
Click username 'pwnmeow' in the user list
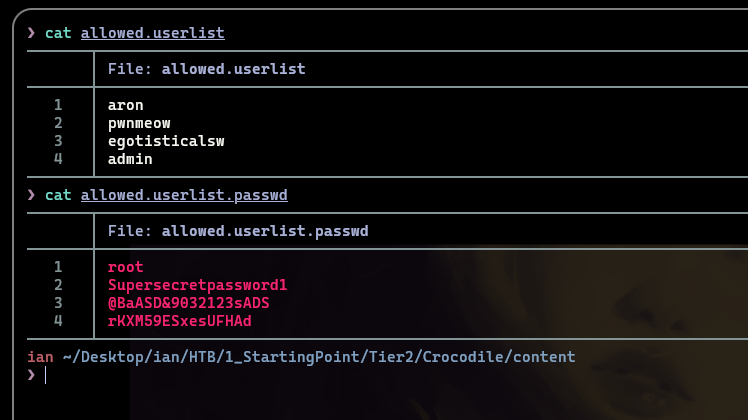139,123
